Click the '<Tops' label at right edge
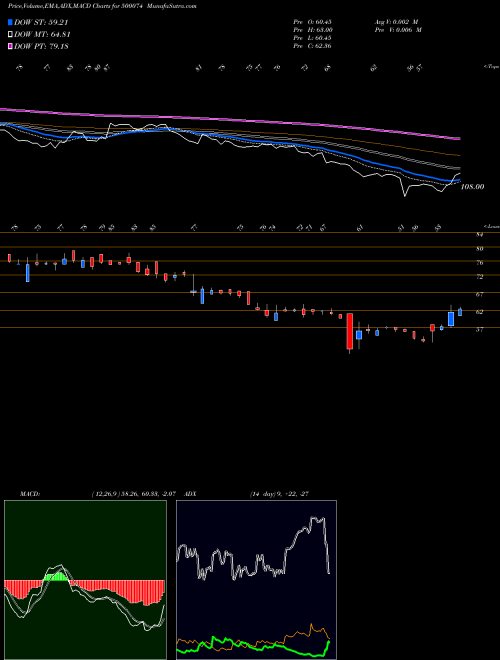500x660 pixels. (x=491, y=67)
